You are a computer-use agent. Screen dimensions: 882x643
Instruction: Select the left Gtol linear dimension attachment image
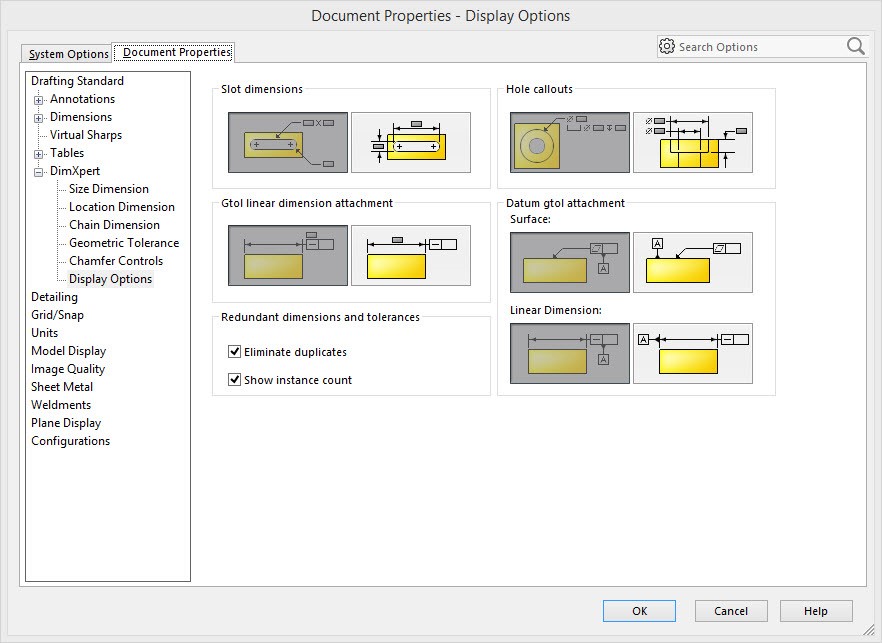[288, 256]
